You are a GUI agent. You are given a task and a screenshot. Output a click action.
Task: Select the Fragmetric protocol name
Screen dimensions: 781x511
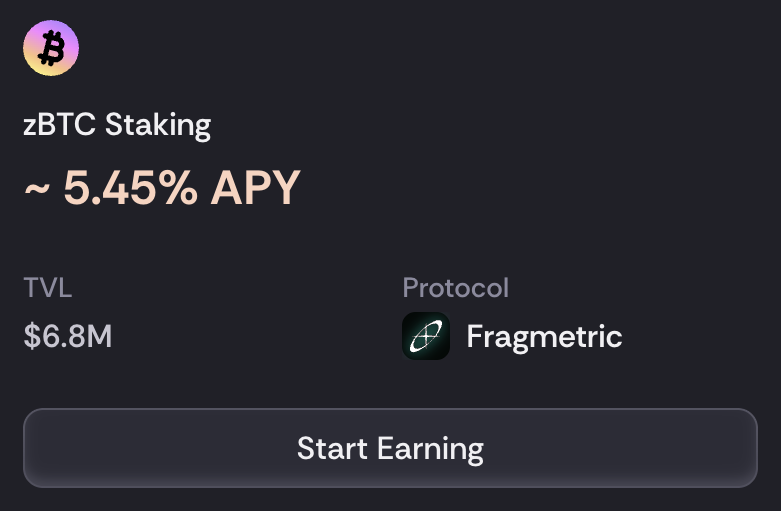(544, 336)
